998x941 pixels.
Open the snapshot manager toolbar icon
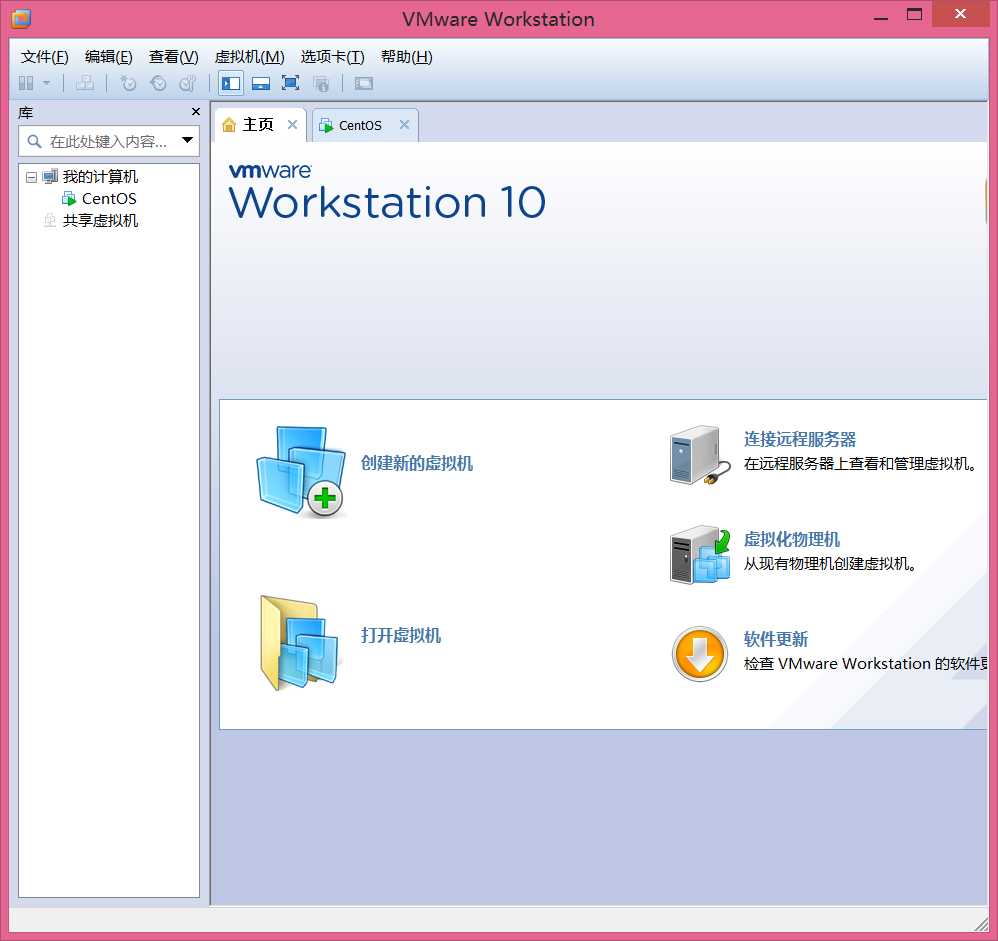pos(188,83)
